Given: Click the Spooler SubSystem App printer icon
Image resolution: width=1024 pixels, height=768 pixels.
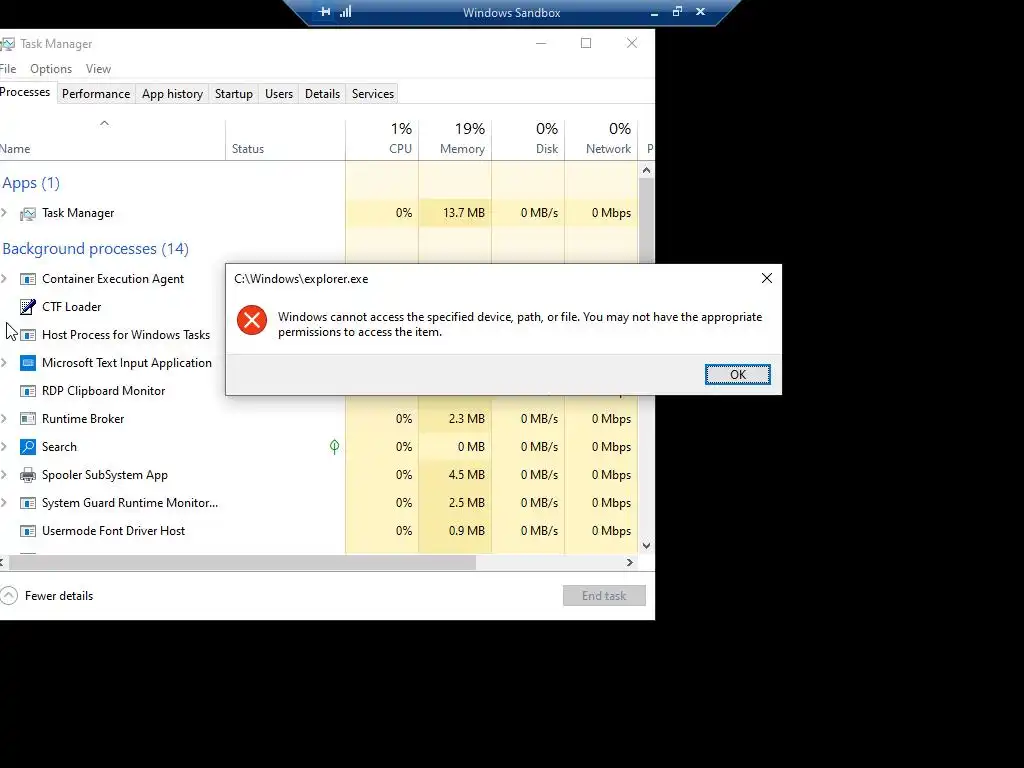Looking at the screenshot, I should [x=27, y=475].
